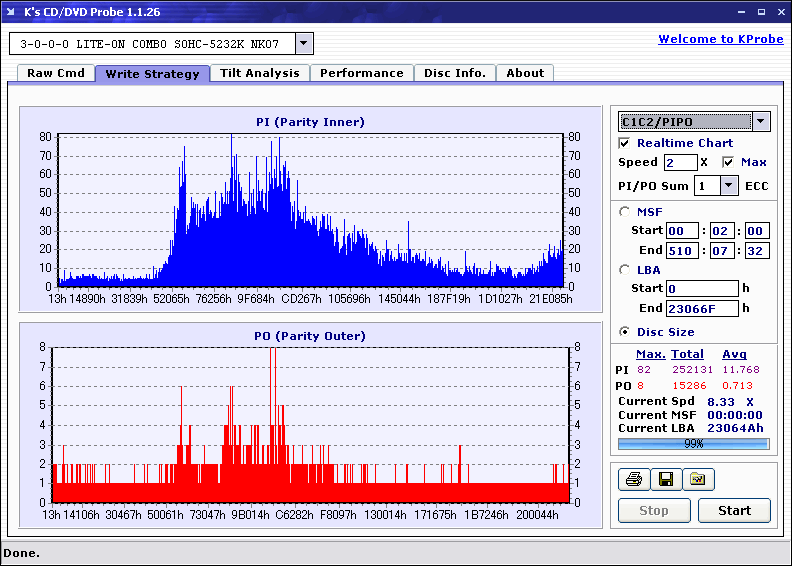Choose the Disc Size radio option
This screenshot has height=566, width=792.
click(624, 332)
